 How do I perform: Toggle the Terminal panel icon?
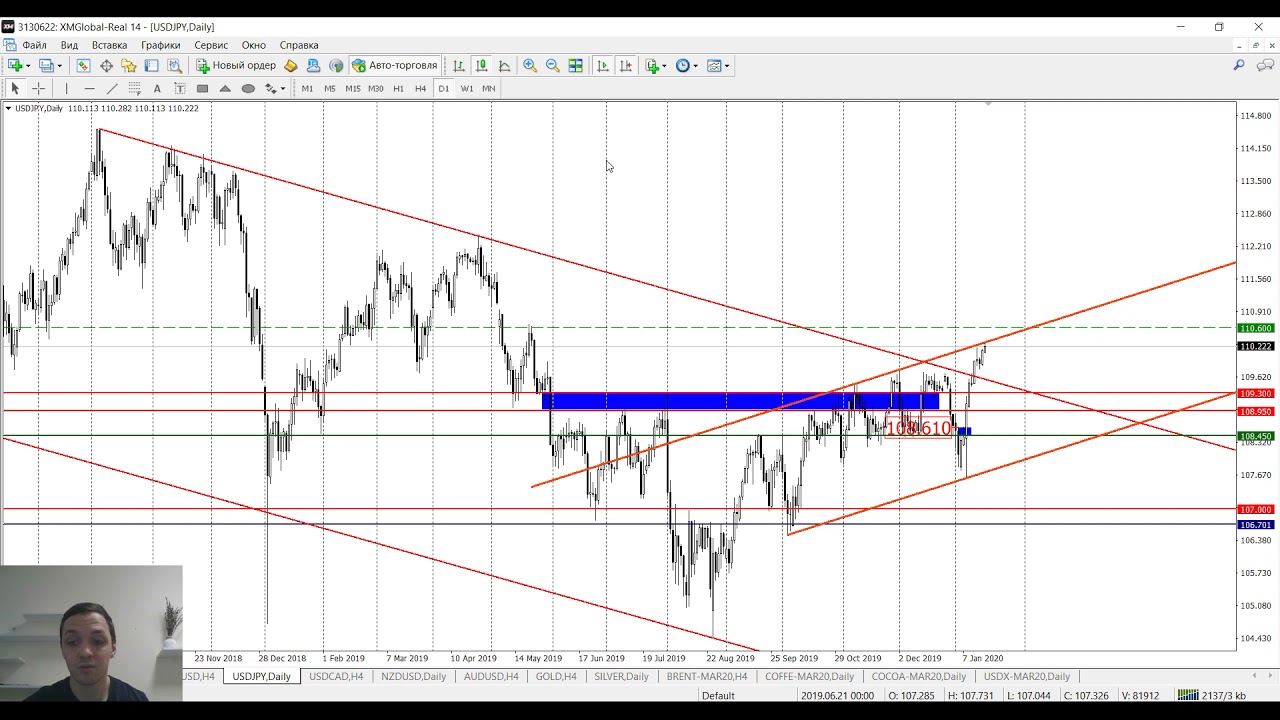tap(152, 65)
